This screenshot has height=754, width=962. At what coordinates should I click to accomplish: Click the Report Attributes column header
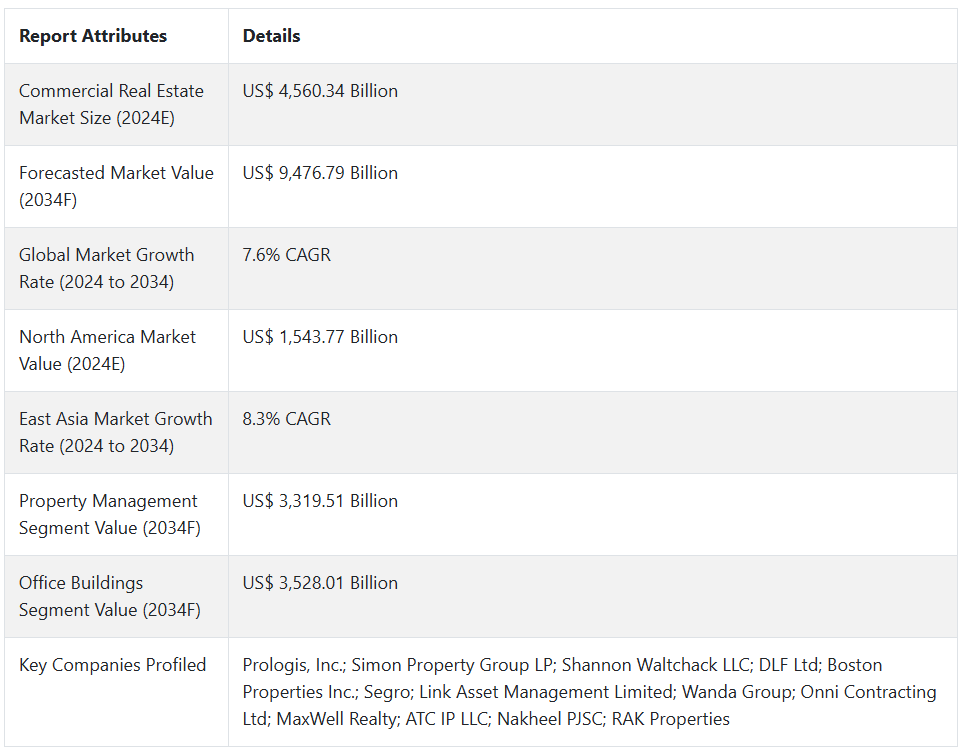[x=93, y=36]
